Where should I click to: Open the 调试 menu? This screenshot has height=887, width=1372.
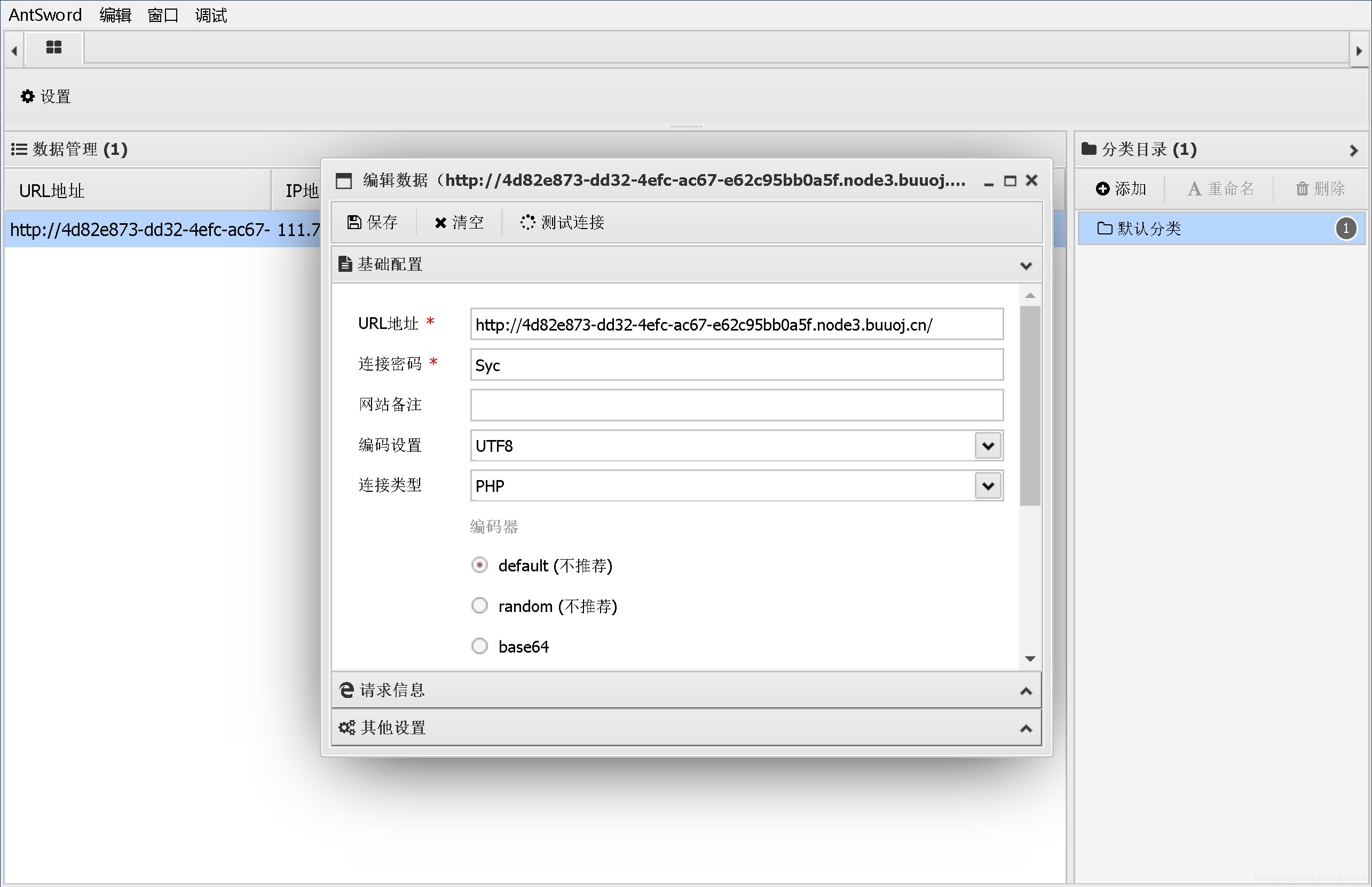(x=211, y=15)
